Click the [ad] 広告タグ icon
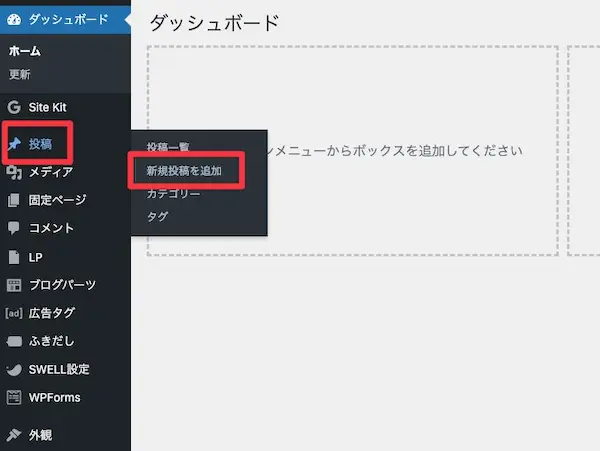This screenshot has height=451, width=600. click(14, 313)
